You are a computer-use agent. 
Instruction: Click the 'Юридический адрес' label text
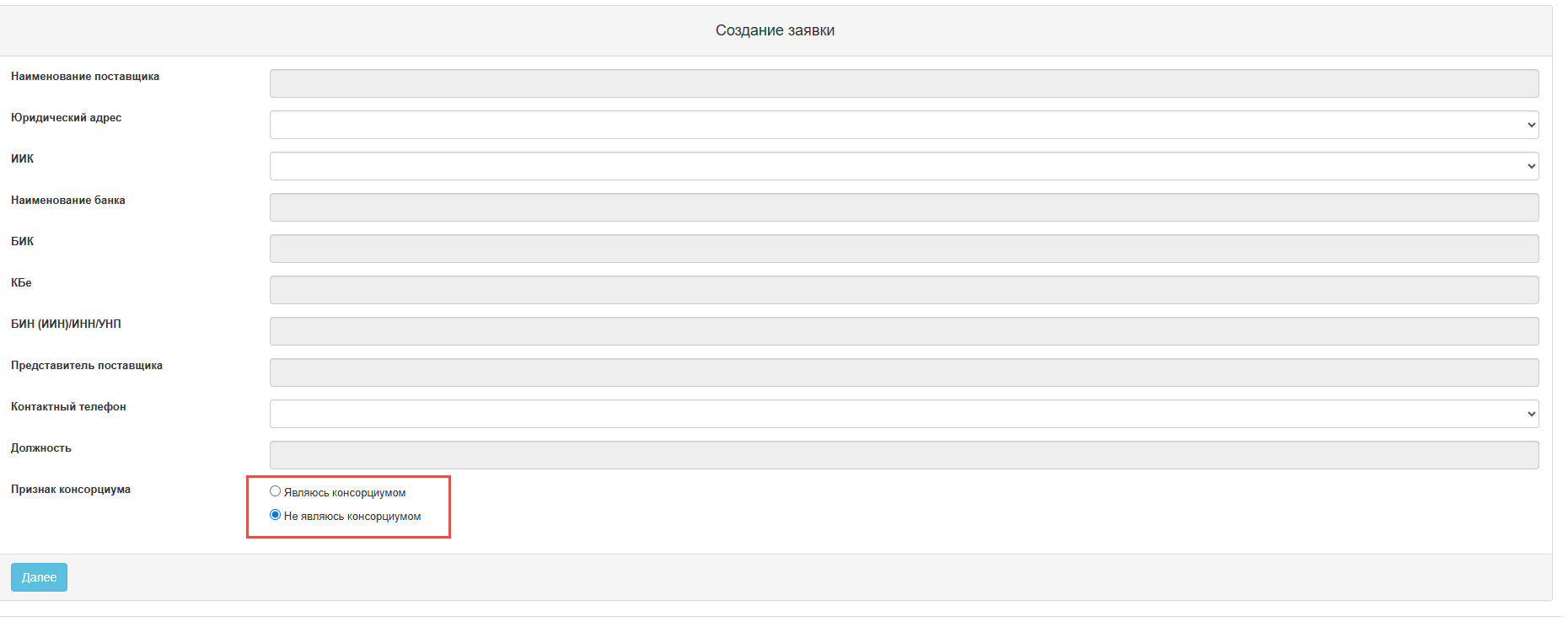(x=66, y=118)
